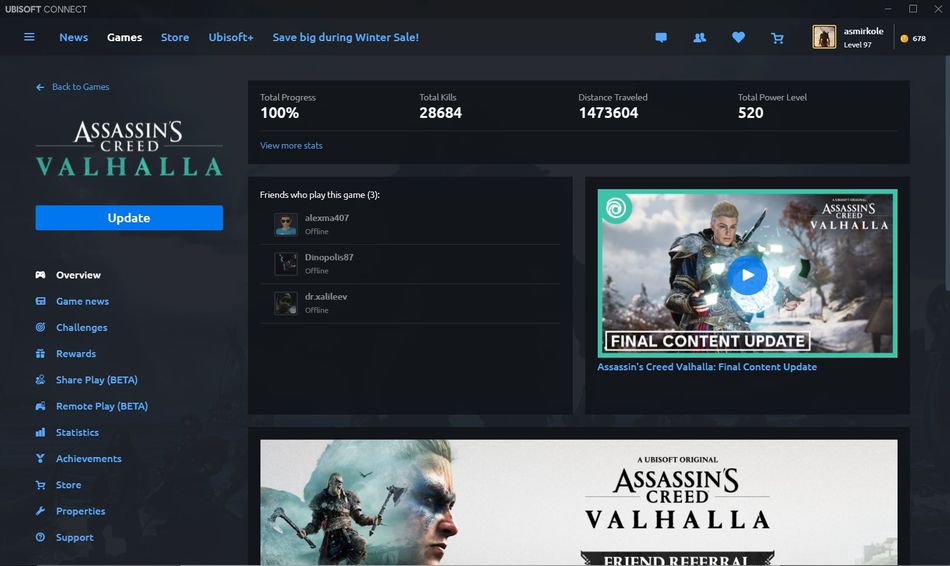Screen dimensions: 950x566
Task: Click friend name dr.xalileev
Action: (x=326, y=296)
